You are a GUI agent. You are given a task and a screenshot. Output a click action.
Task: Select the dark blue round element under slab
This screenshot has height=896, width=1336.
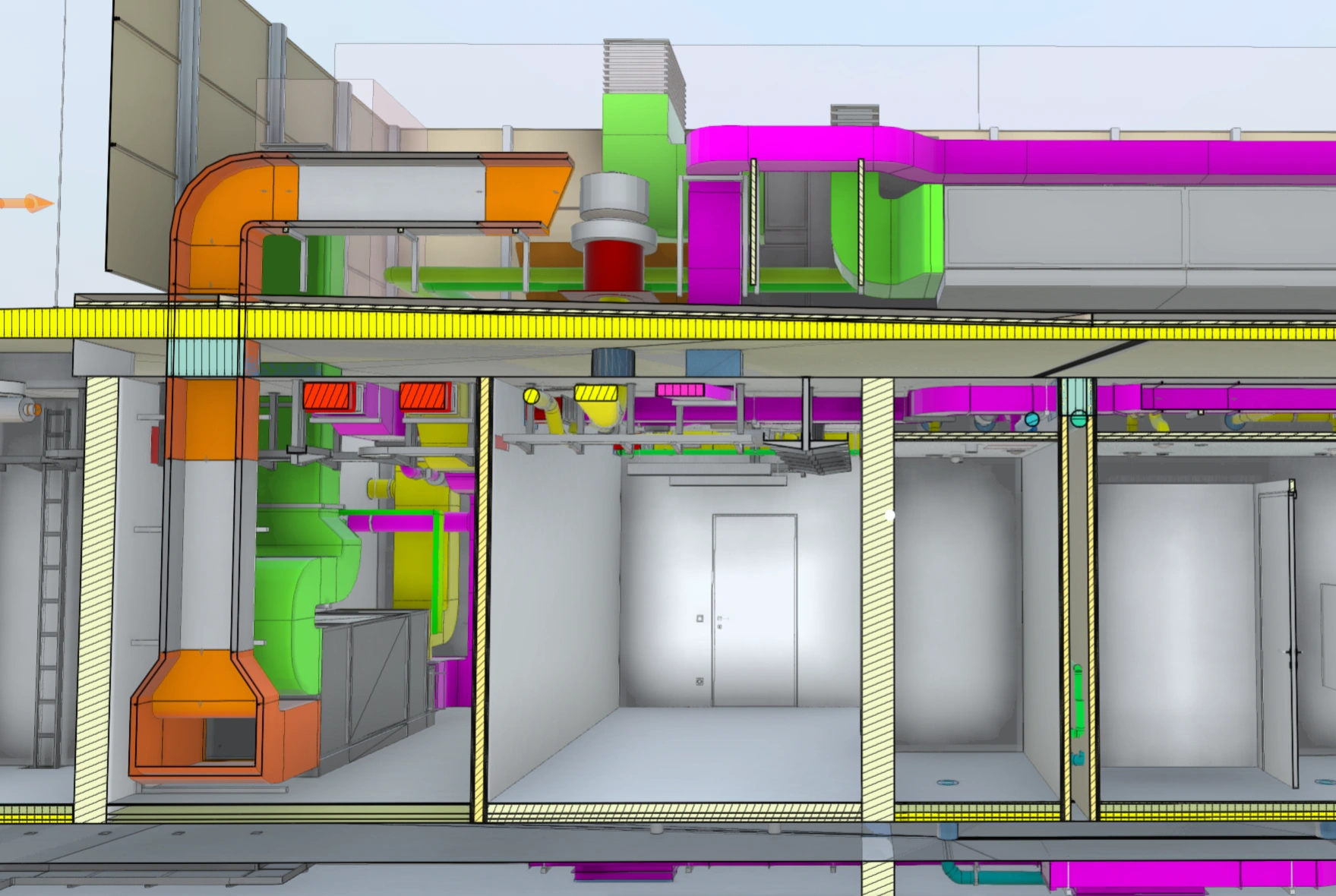(x=613, y=362)
